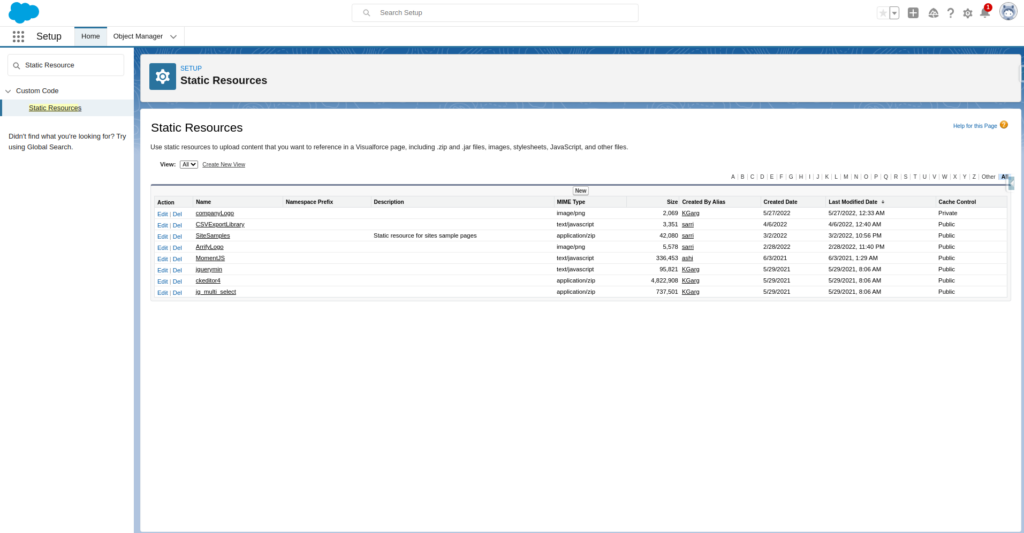
Task: Expand the Object Manager tab chevron
Action: [x=173, y=37]
